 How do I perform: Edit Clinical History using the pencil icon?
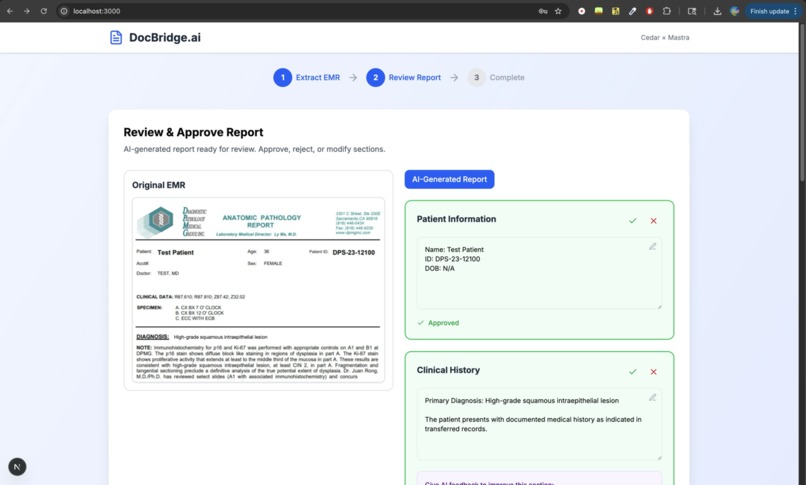click(x=652, y=398)
